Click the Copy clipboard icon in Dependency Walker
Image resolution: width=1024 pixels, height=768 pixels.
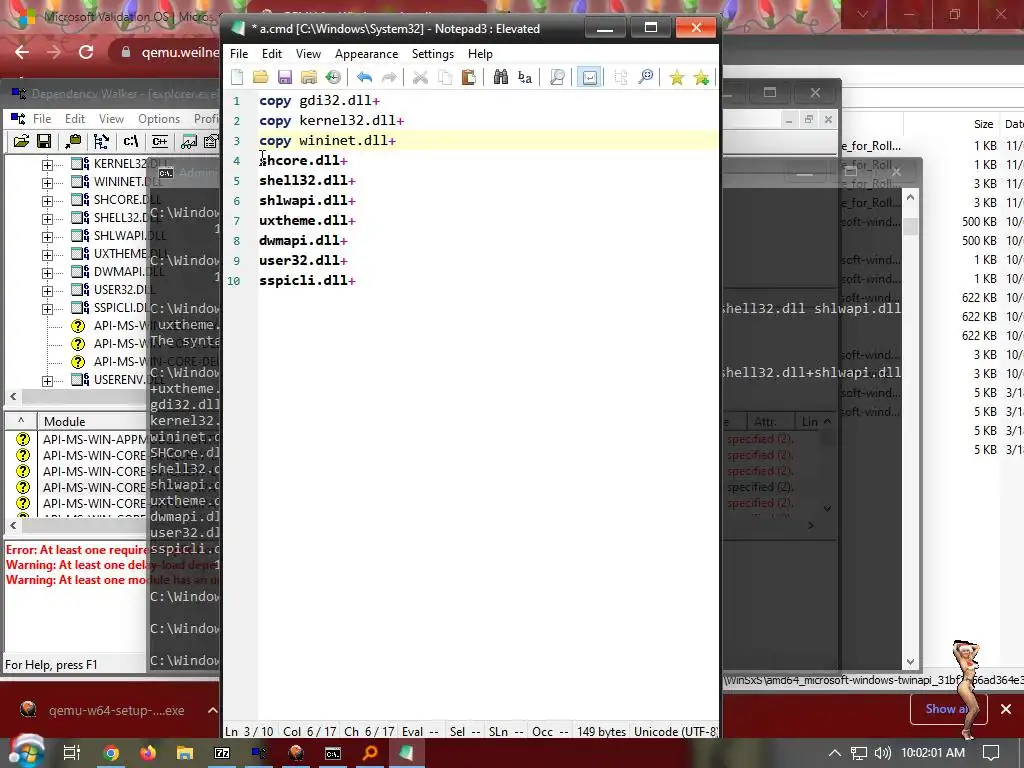[72, 141]
